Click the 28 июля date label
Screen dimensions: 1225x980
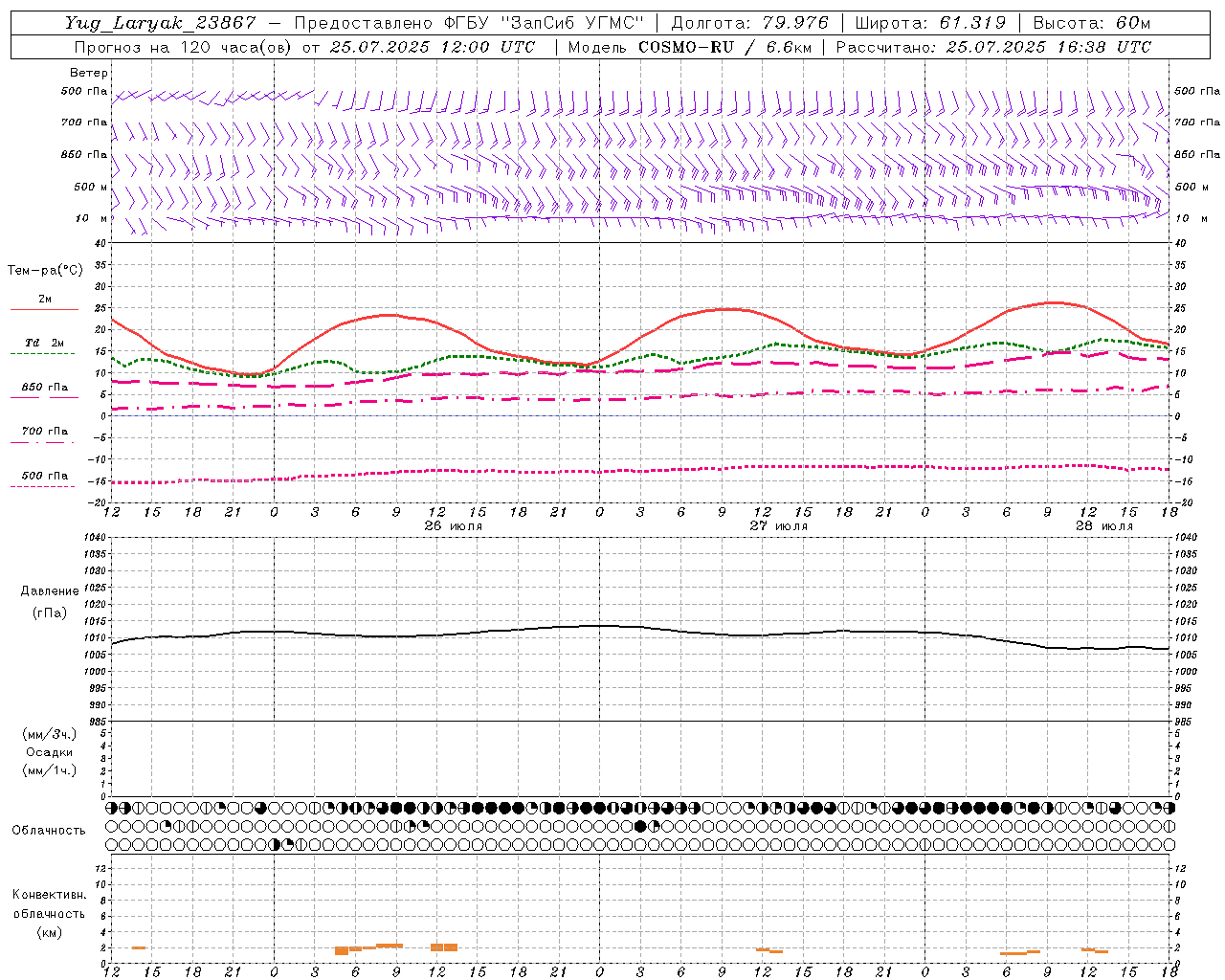point(1103,526)
